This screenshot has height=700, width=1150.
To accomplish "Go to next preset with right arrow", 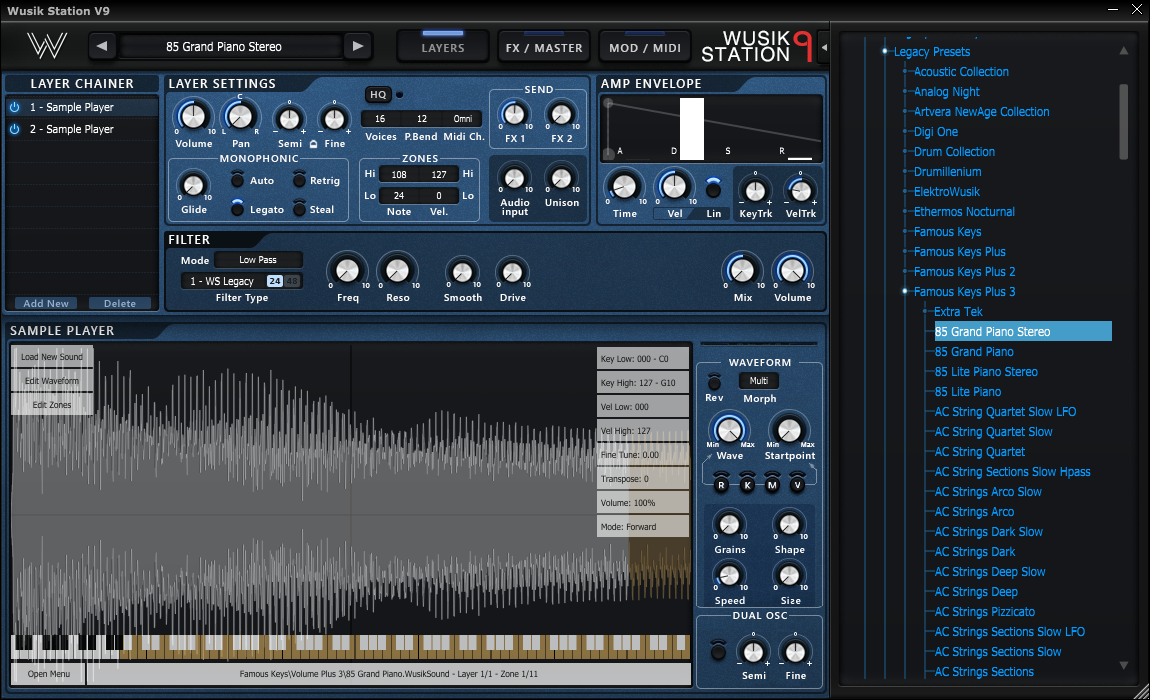I will tap(358, 46).
